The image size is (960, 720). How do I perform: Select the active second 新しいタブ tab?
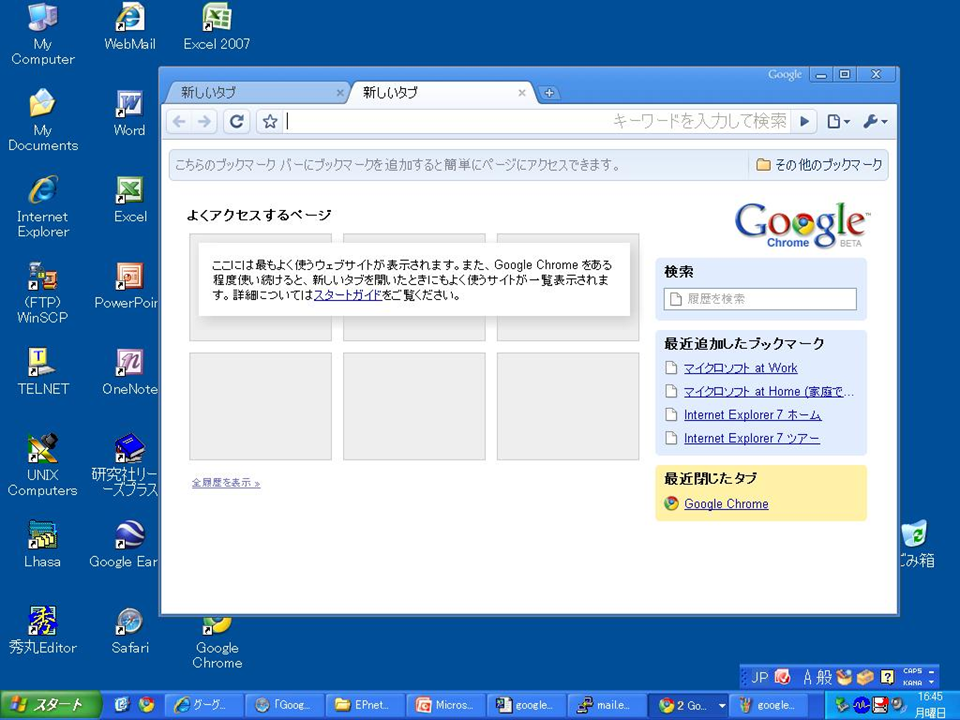(440, 92)
